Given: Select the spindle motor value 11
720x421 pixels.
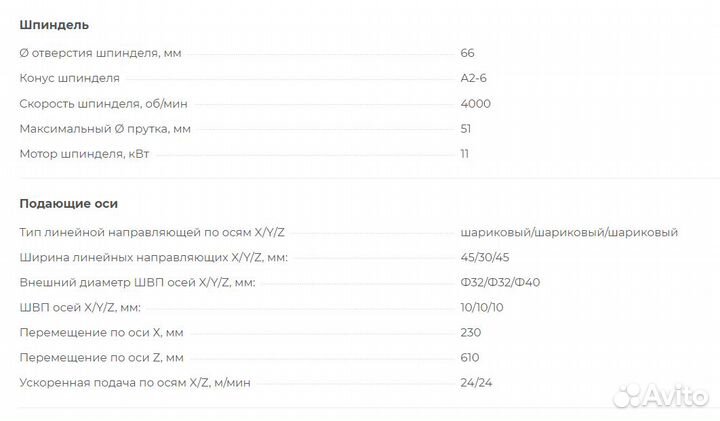Looking at the screenshot, I should (465, 153).
